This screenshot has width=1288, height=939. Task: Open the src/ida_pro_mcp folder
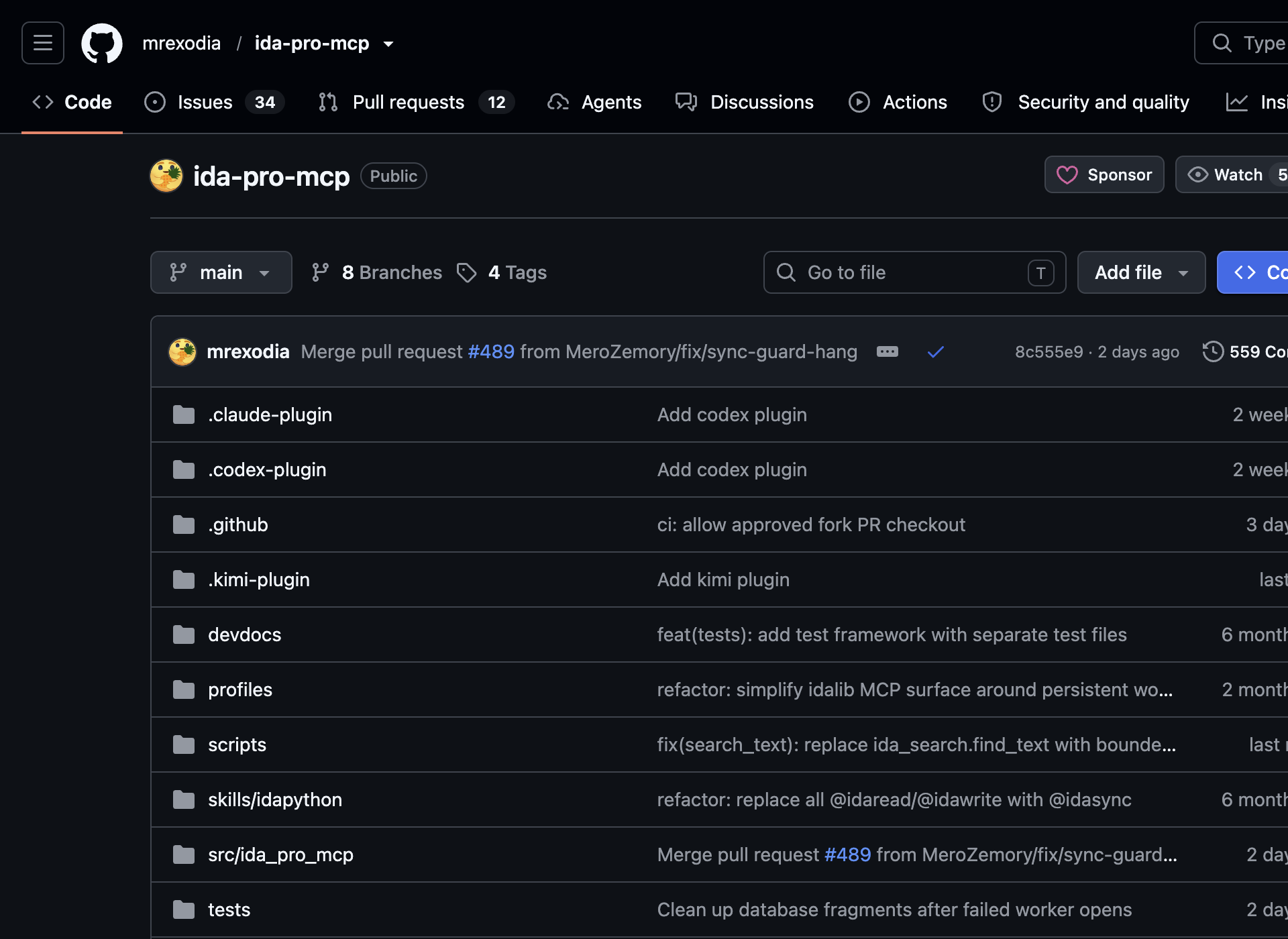(x=280, y=854)
